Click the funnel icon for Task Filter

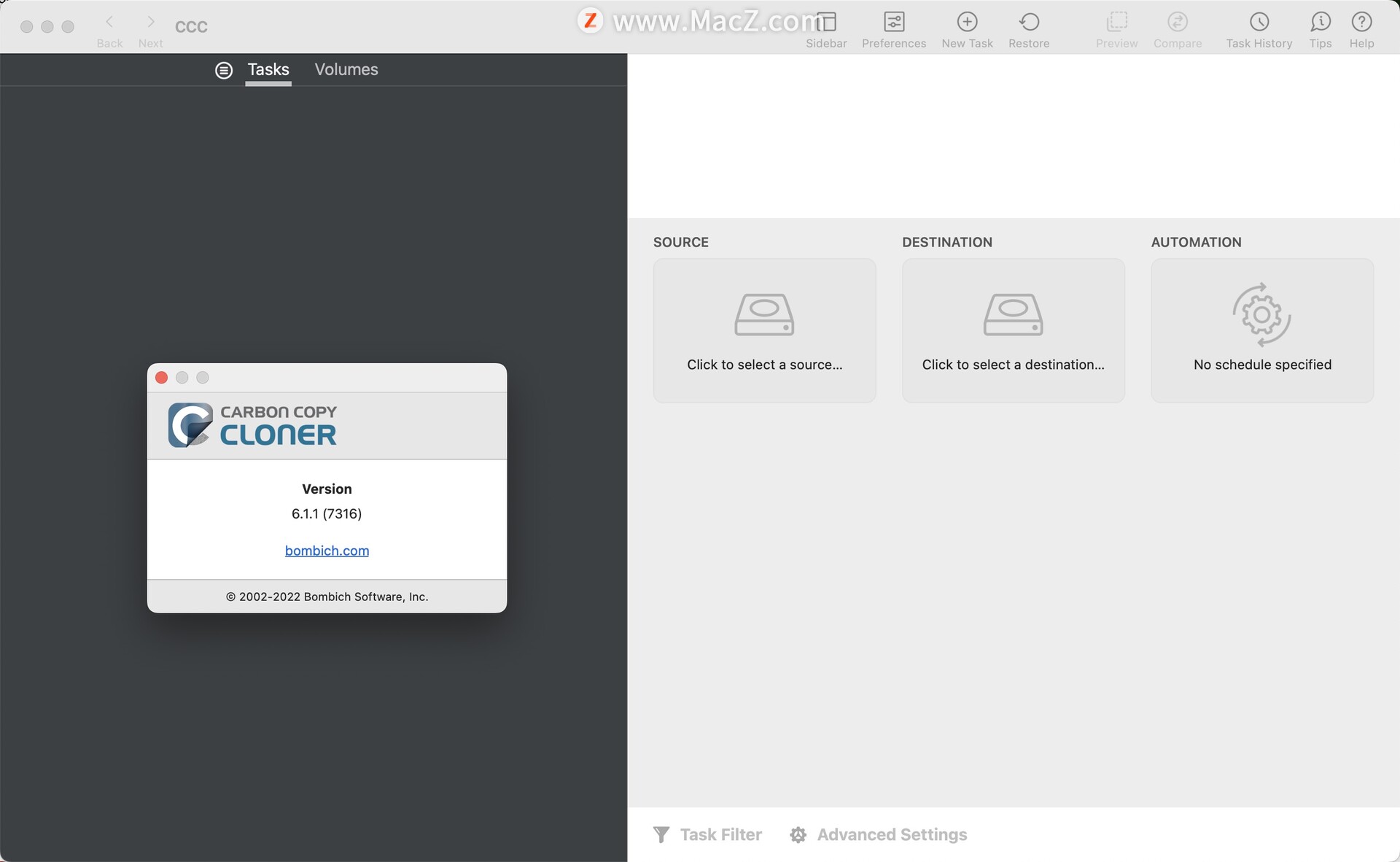(x=661, y=834)
